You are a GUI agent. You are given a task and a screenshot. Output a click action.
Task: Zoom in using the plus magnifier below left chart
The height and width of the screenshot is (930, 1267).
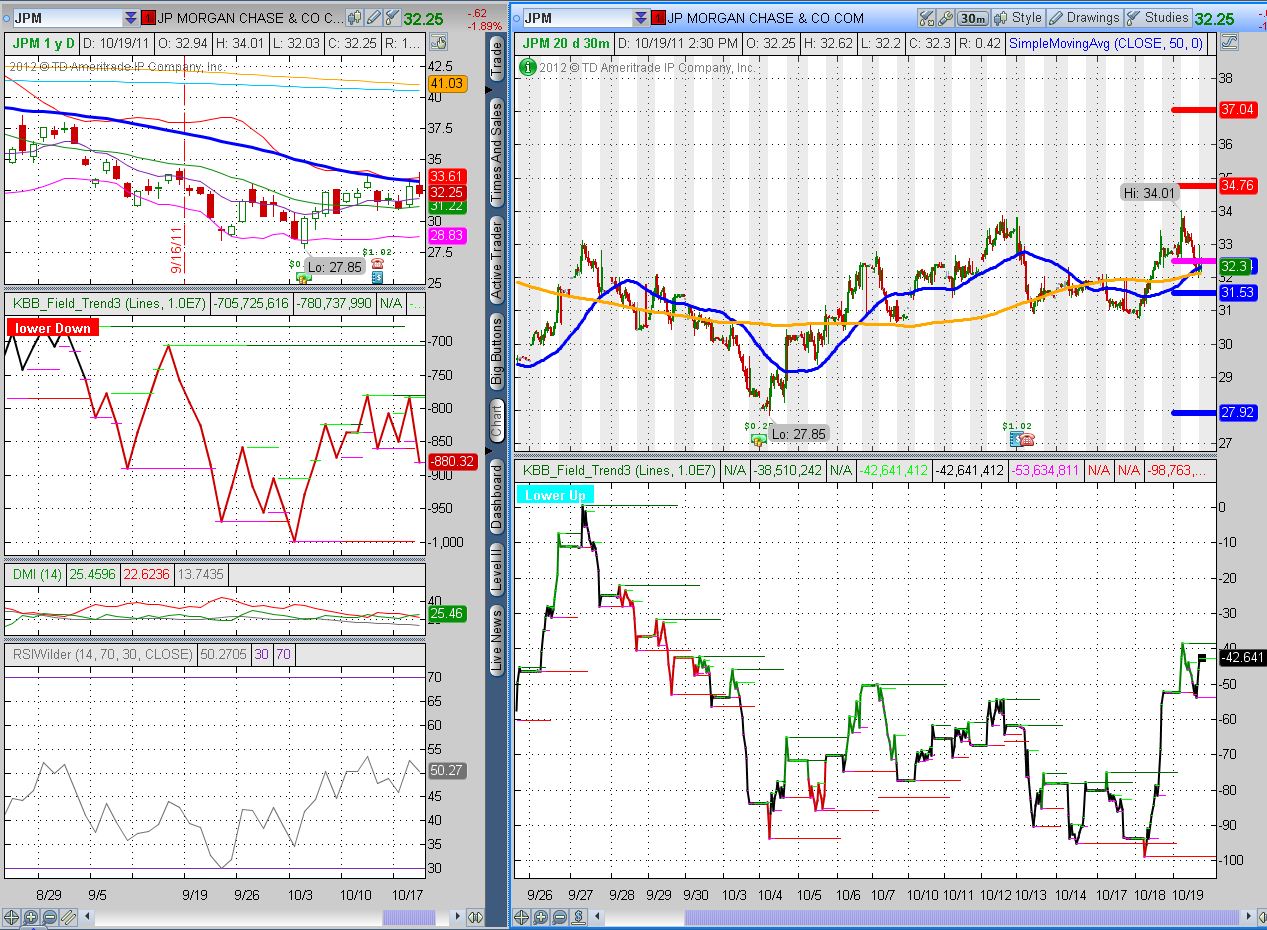tap(30, 916)
